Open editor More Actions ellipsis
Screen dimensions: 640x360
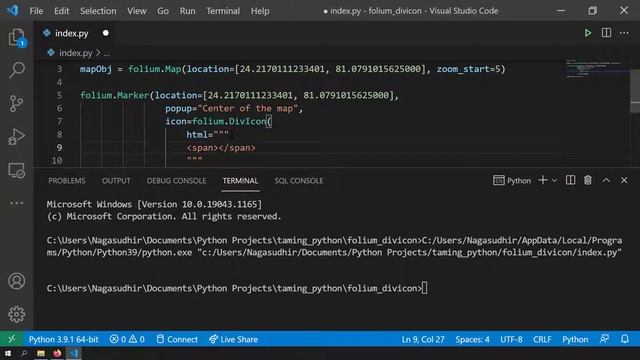pos(624,33)
